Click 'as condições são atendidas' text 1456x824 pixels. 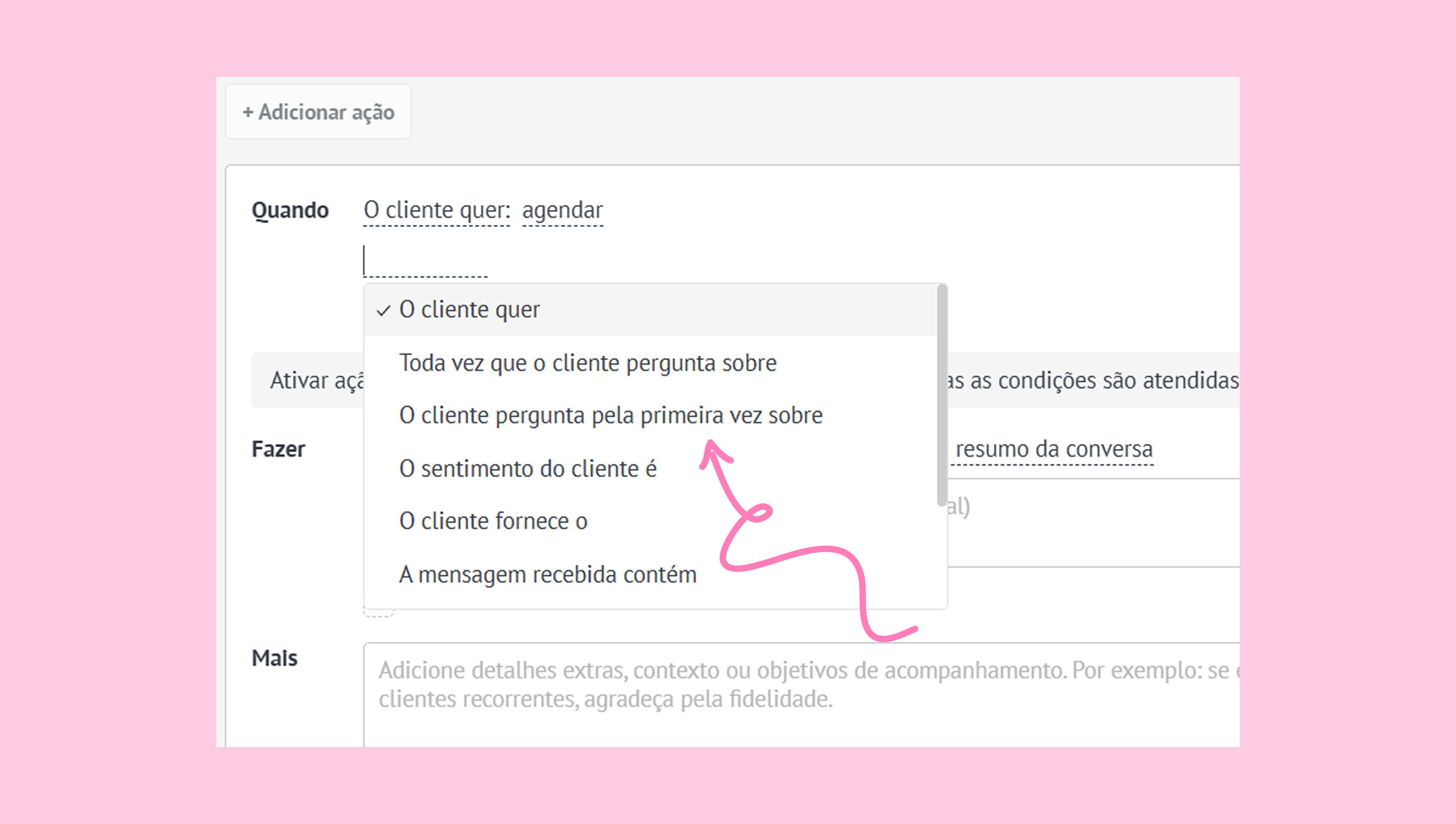pos(1093,380)
